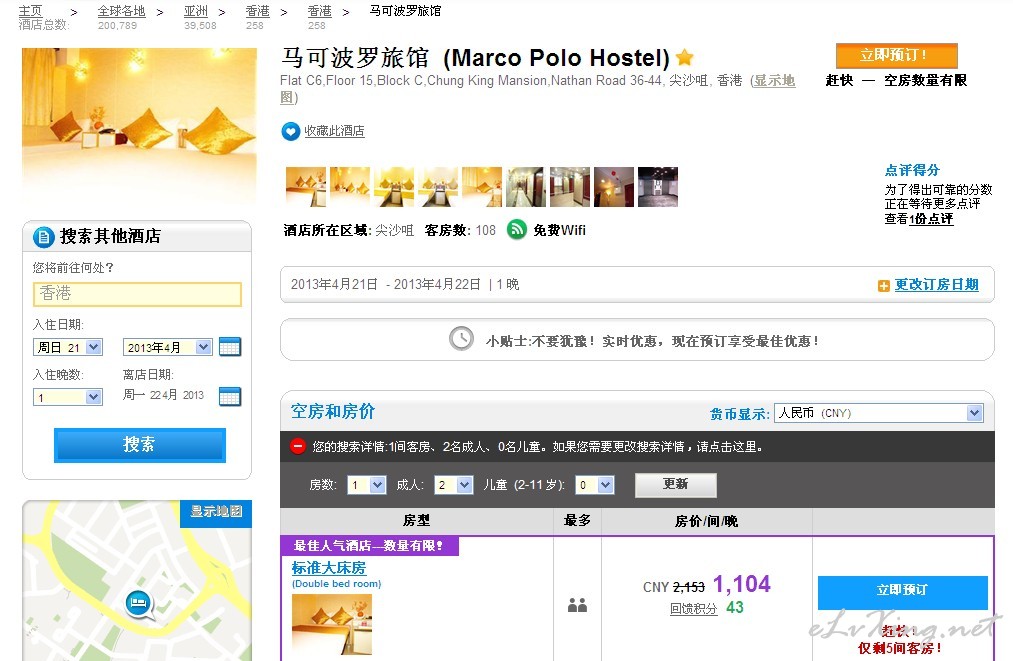Click the gold star rating icon
Screen dimensions: 1013x661
coord(684,58)
